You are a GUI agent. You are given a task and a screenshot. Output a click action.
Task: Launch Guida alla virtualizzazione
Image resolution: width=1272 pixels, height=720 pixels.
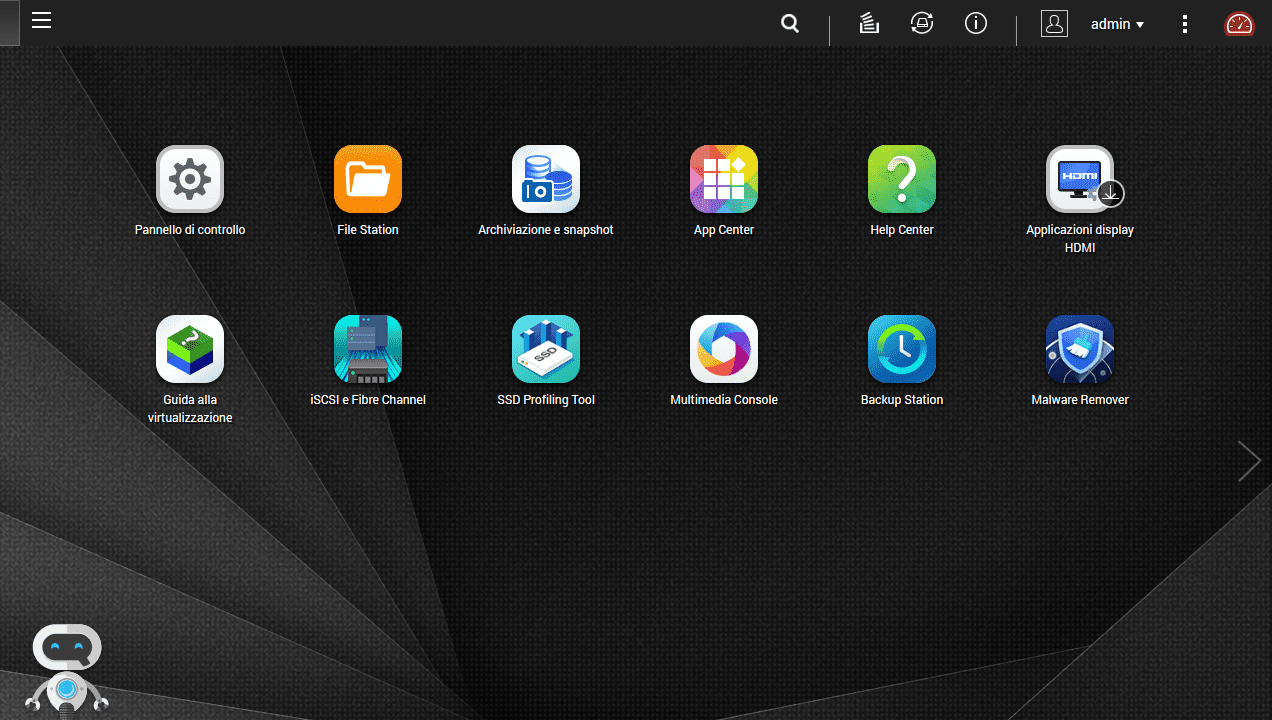coord(190,350)
